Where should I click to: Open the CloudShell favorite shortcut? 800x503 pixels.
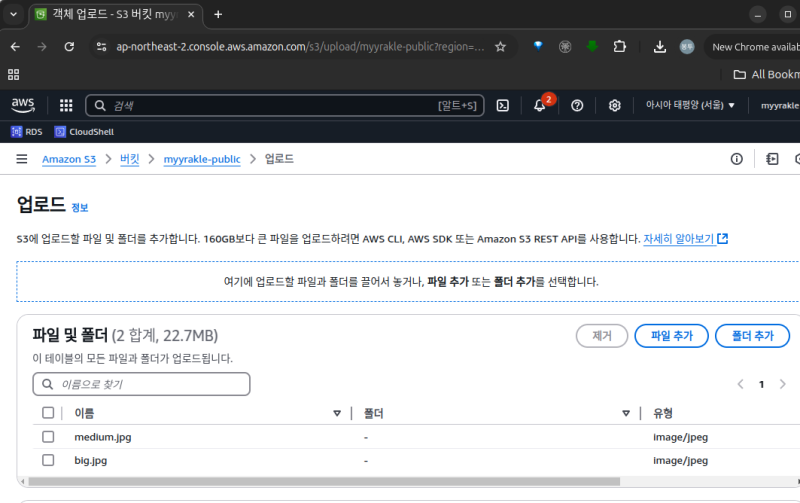coord(84,132)
